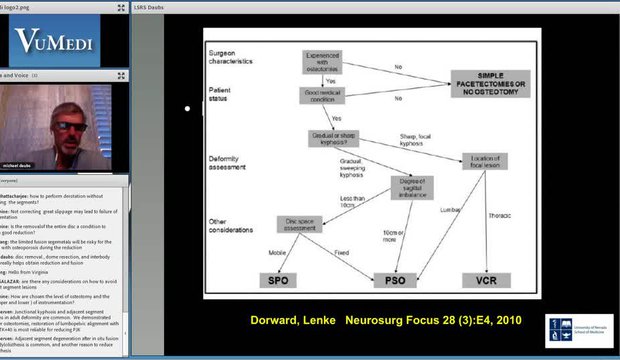620x360 pixels.
Task: Expand the Video and Voice pod full screen
Action: pos(121,76)
